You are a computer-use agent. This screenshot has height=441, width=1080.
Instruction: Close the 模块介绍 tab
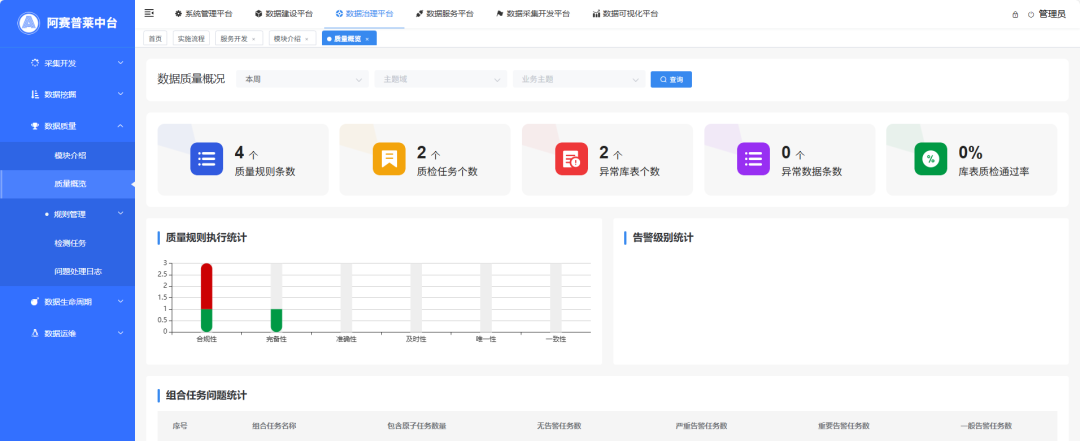[x=307, y=39]
